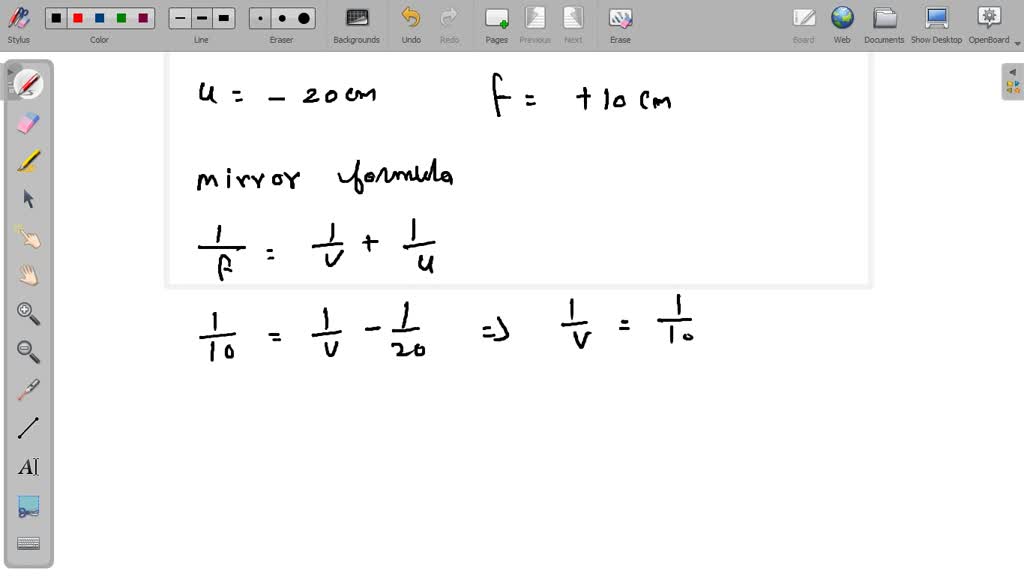The width and height of the screenshot is (1024, 576).
Task: Open the Capture screen area tool
Action: (28, 506)
